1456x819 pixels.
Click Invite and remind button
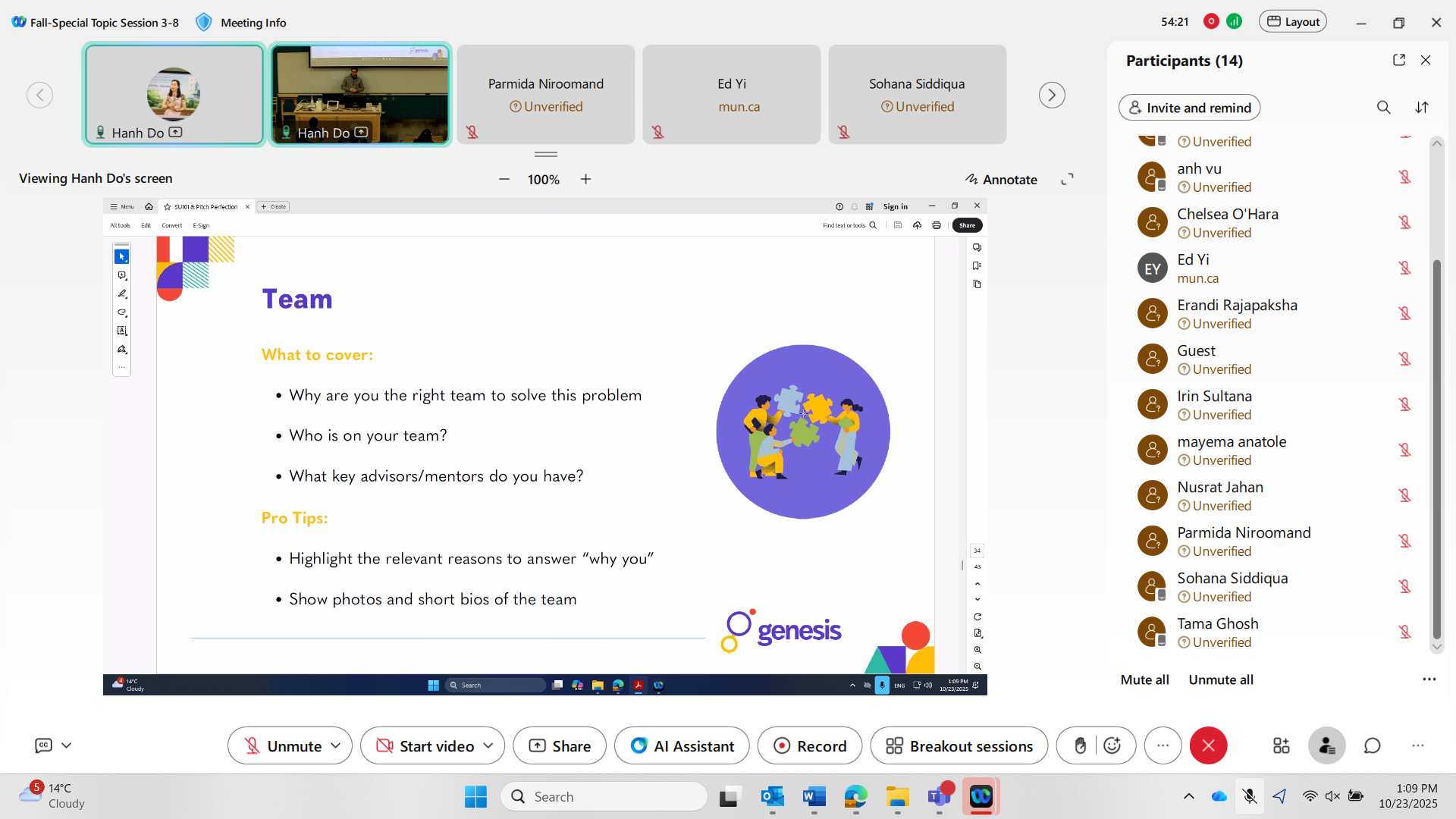coord(1189,108)
